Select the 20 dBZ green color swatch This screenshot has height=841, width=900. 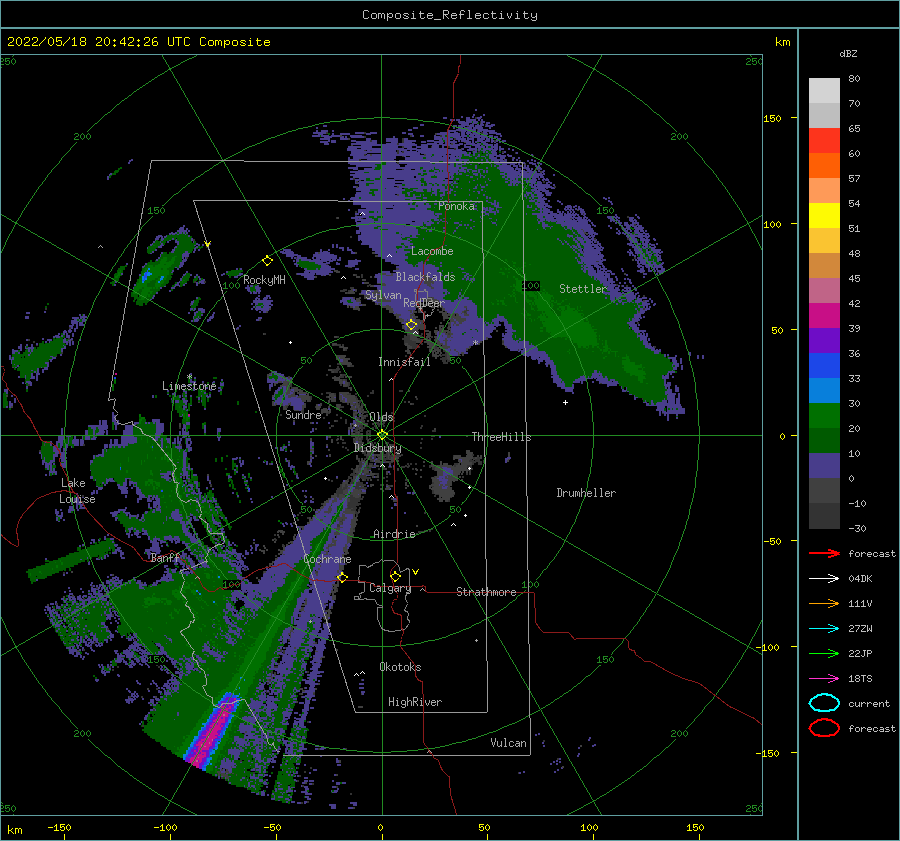[x=824, y=416]
